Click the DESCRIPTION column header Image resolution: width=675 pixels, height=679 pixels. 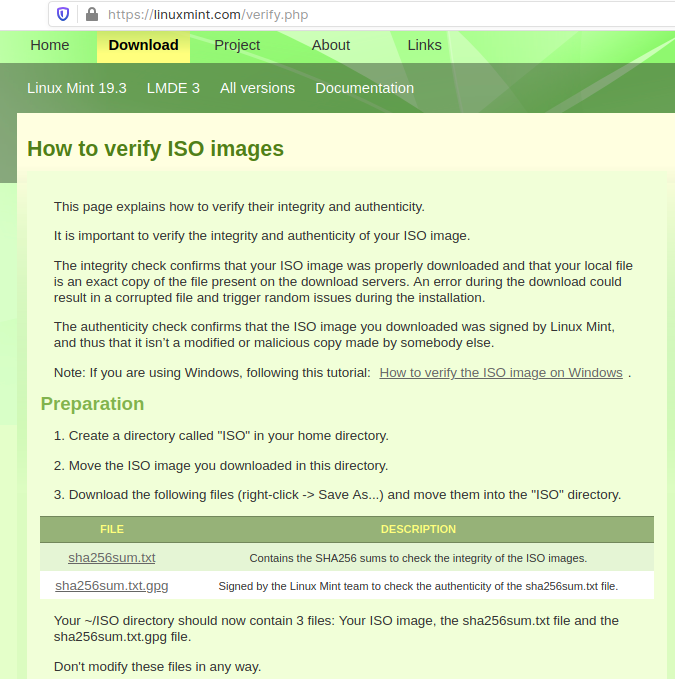click(x=418, y=529)
